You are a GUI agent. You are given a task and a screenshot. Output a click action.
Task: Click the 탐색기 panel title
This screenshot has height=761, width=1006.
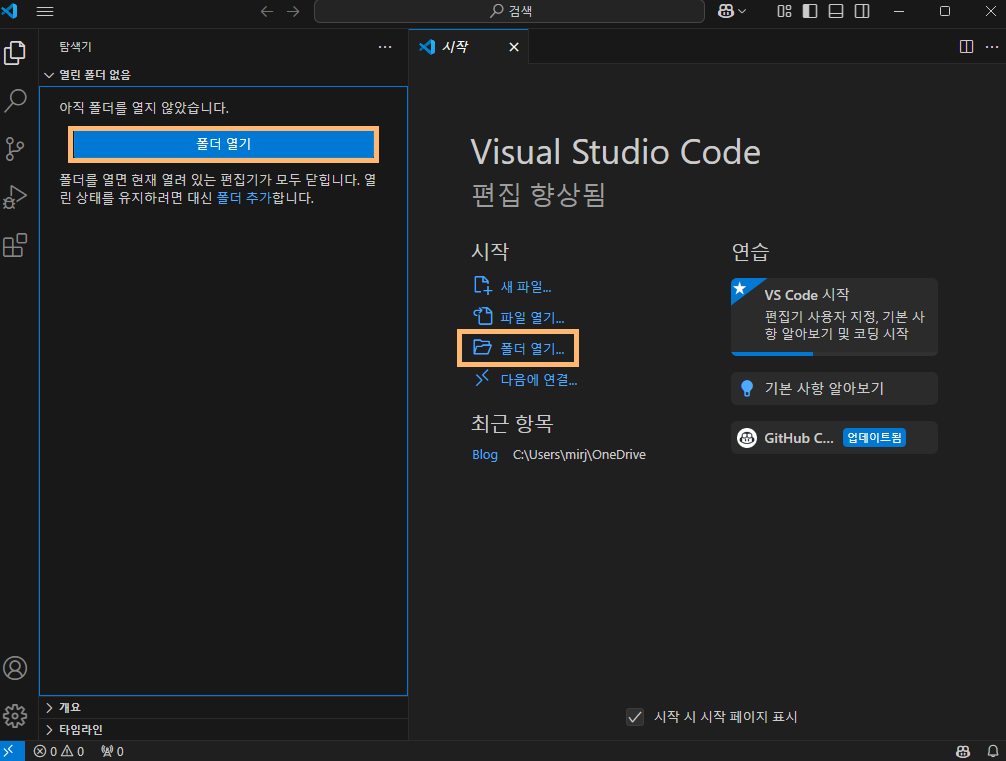(76, 47)
